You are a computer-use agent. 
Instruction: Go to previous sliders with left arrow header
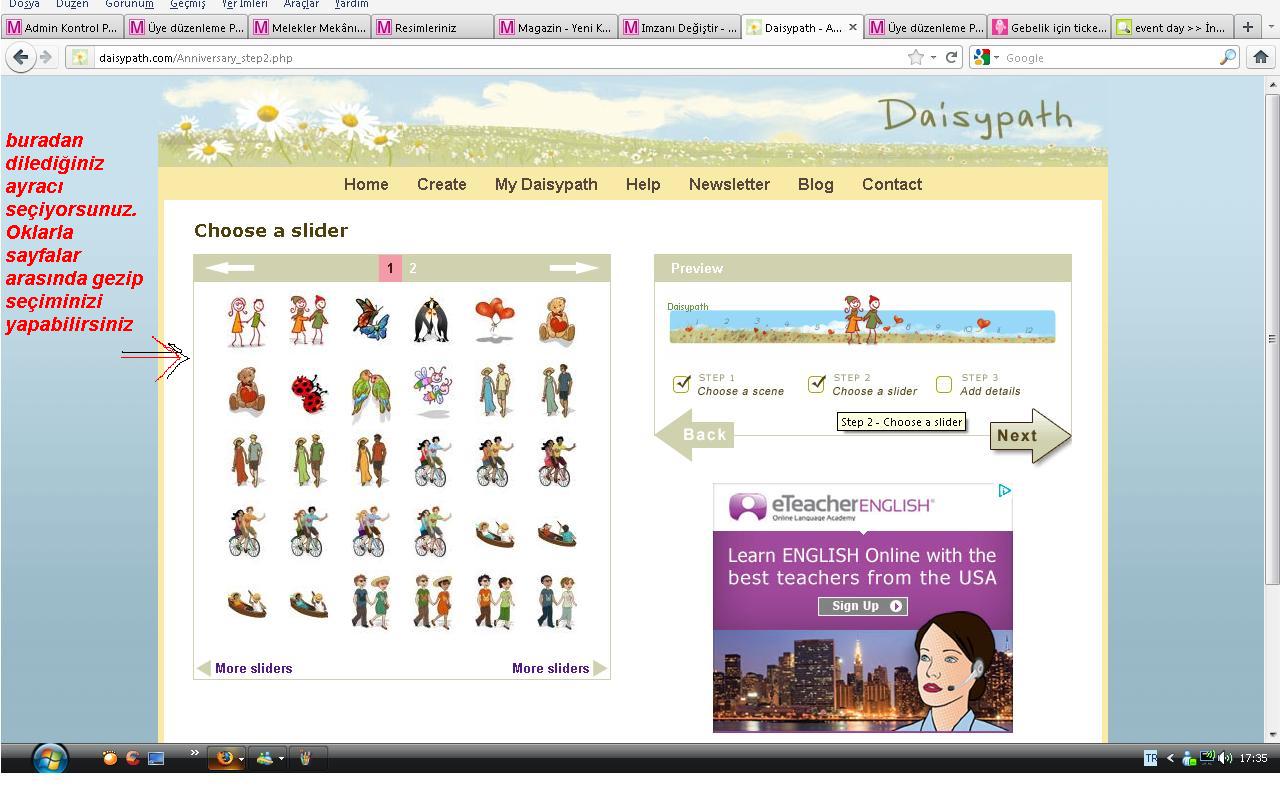pos(230,268)
